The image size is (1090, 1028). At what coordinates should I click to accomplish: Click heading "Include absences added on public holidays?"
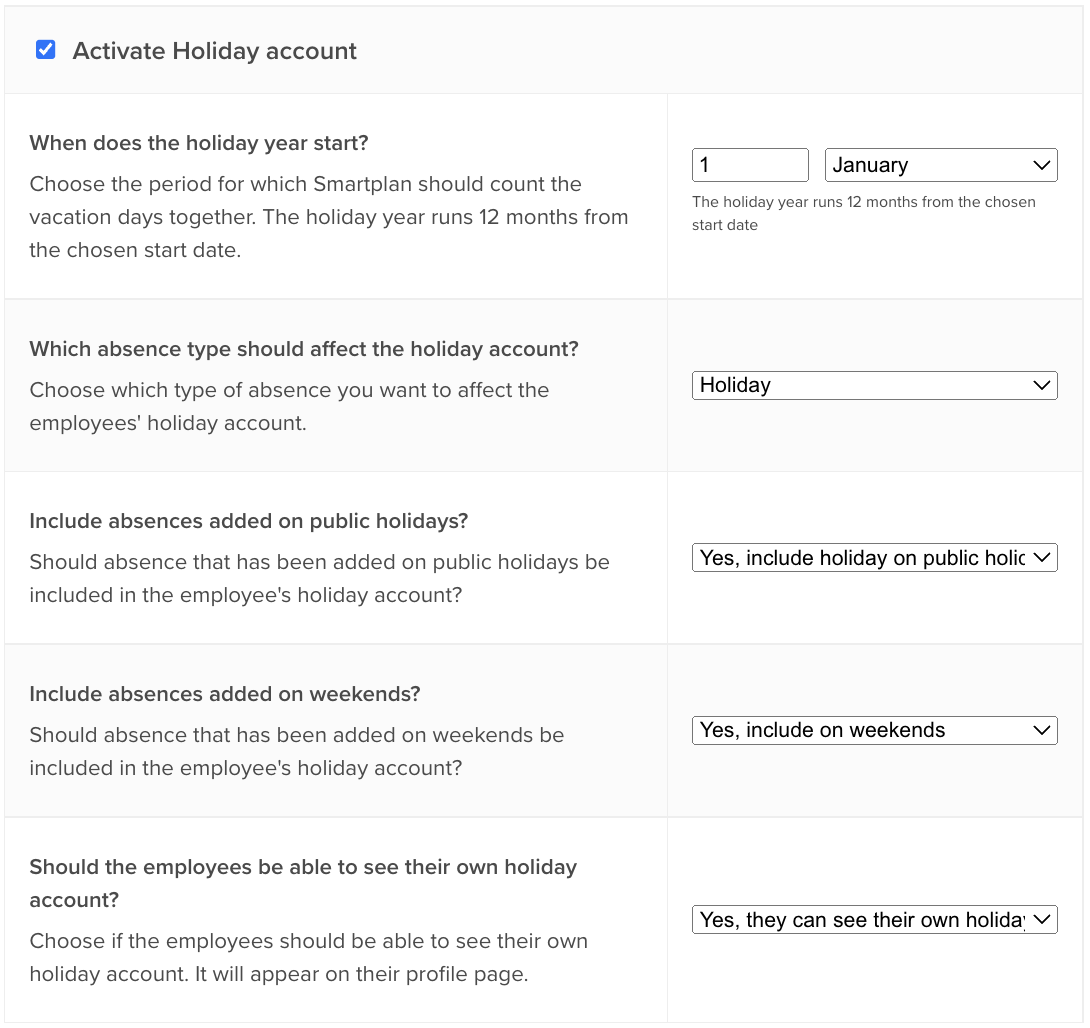(249, 521)
